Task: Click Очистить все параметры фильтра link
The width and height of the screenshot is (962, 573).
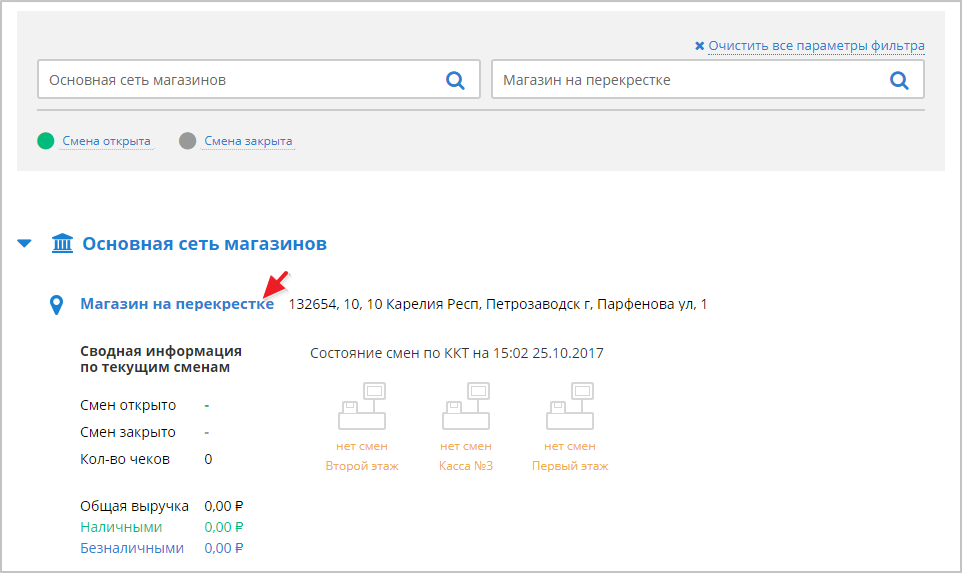Action: click(x=816, y=46)
